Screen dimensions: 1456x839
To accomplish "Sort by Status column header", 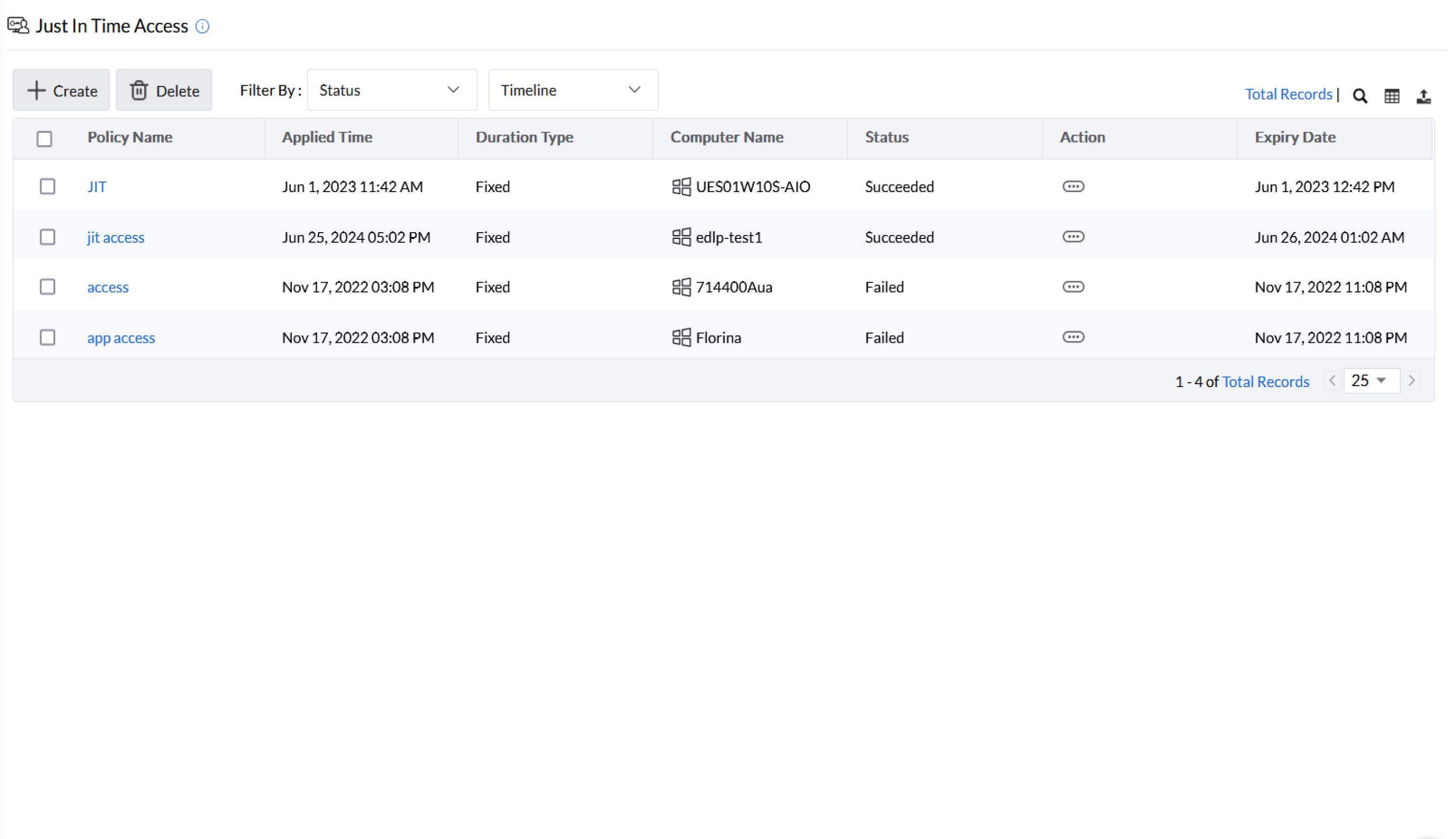I will (886, 137).
